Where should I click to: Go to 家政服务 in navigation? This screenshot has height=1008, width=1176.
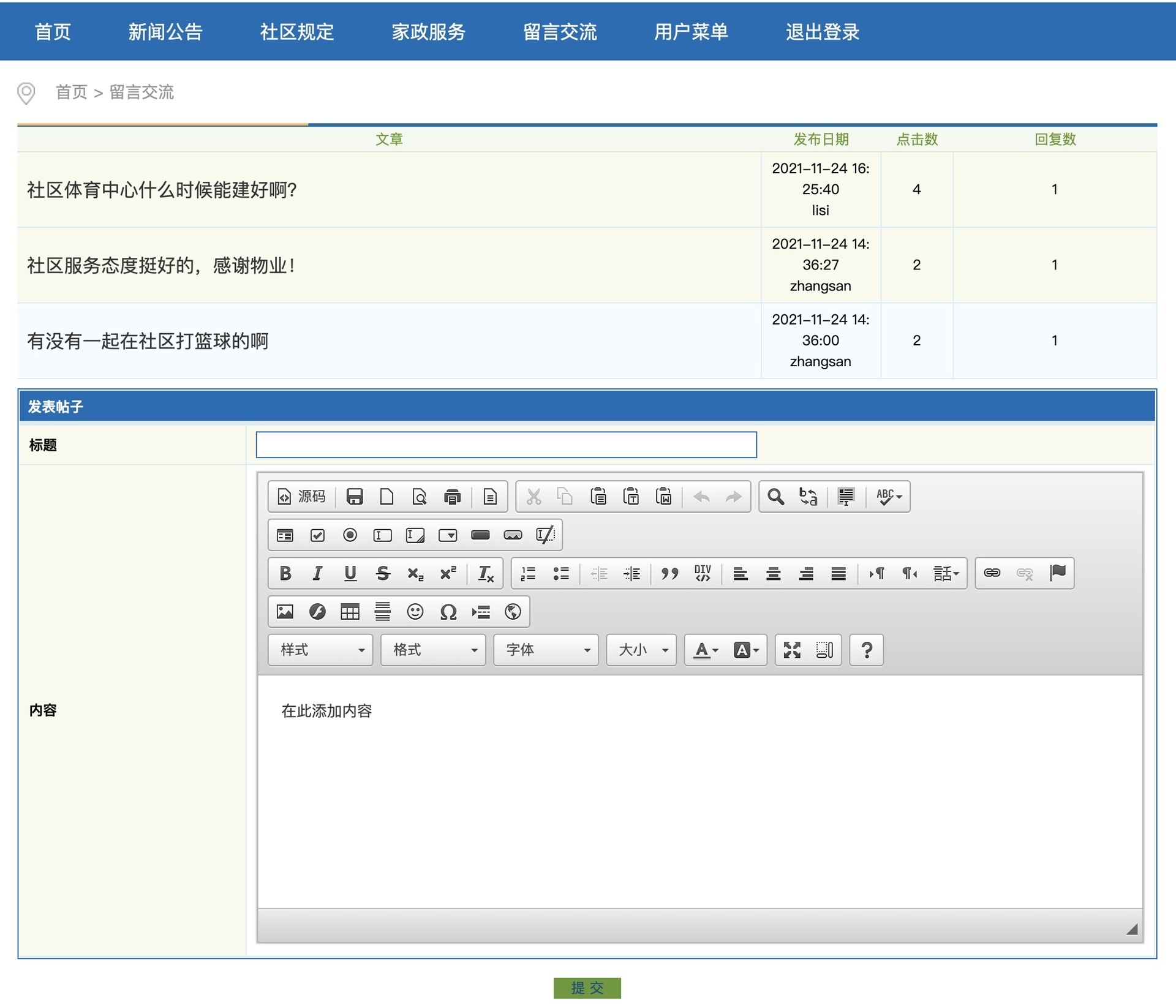pos(428,32)
